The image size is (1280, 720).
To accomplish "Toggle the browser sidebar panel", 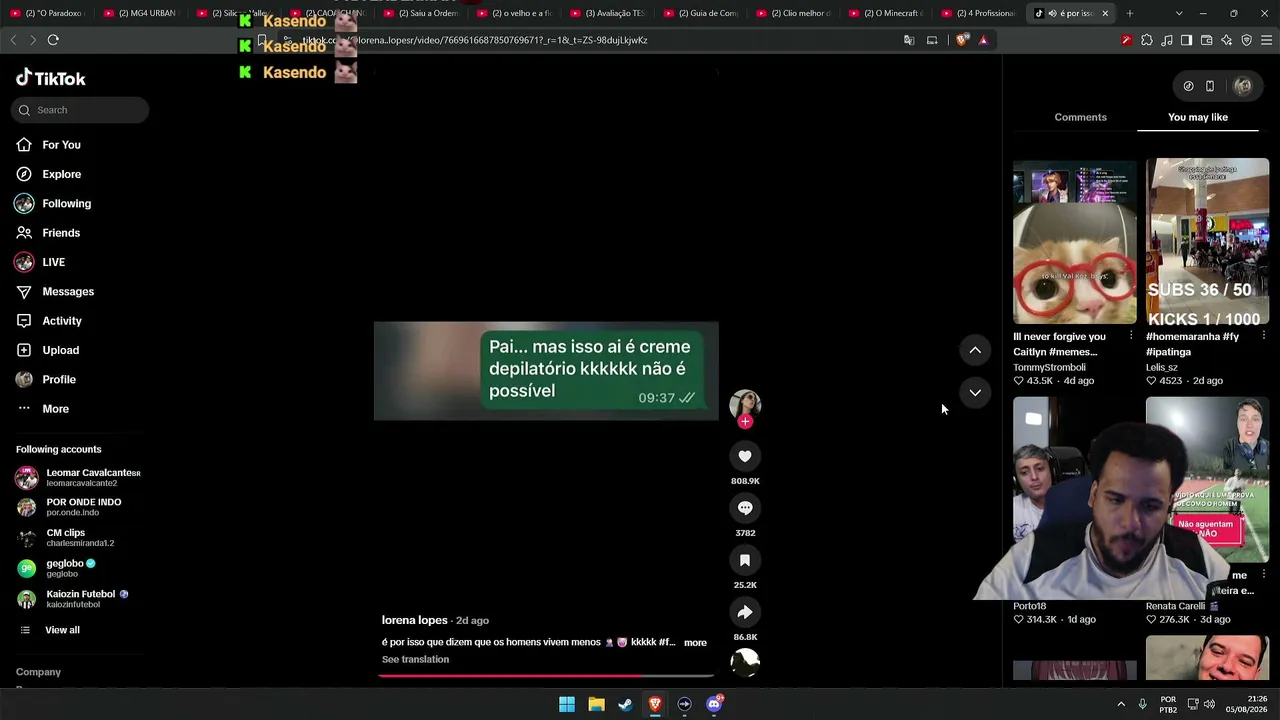I will [1186, 40].
